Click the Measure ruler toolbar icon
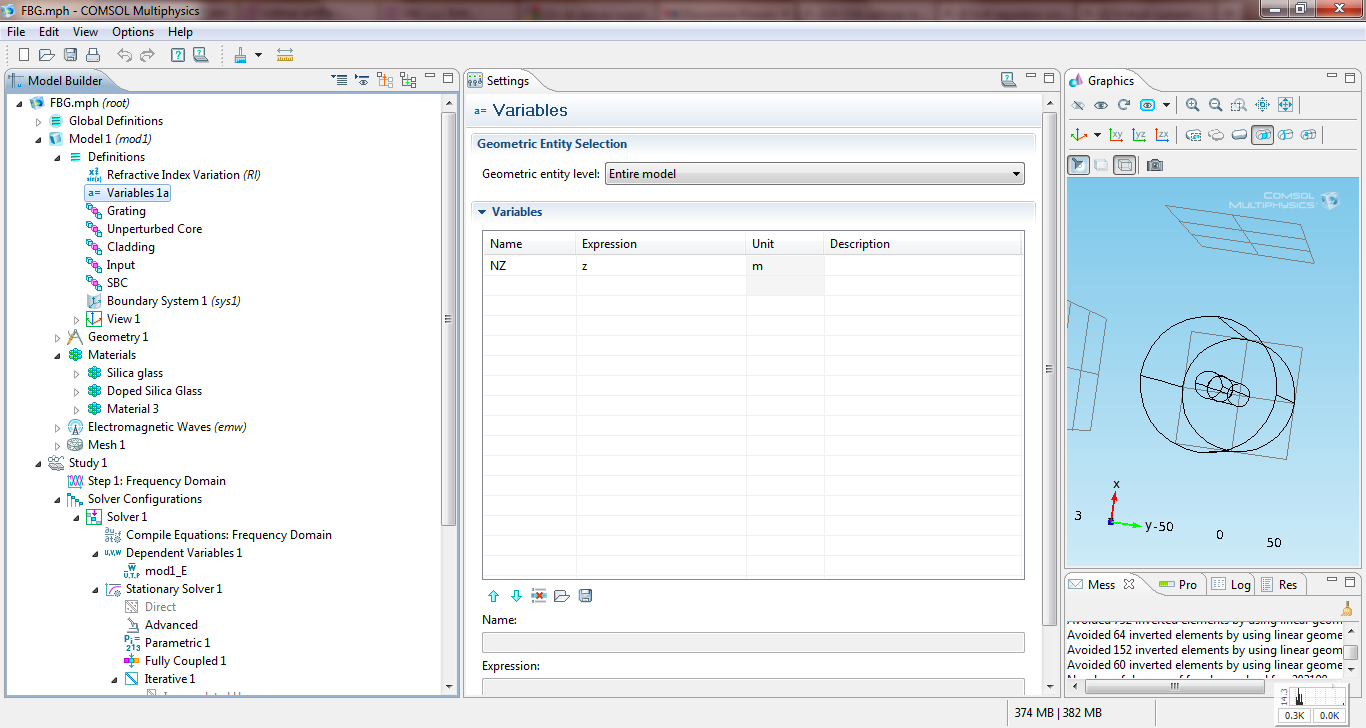 coord(285,55)
